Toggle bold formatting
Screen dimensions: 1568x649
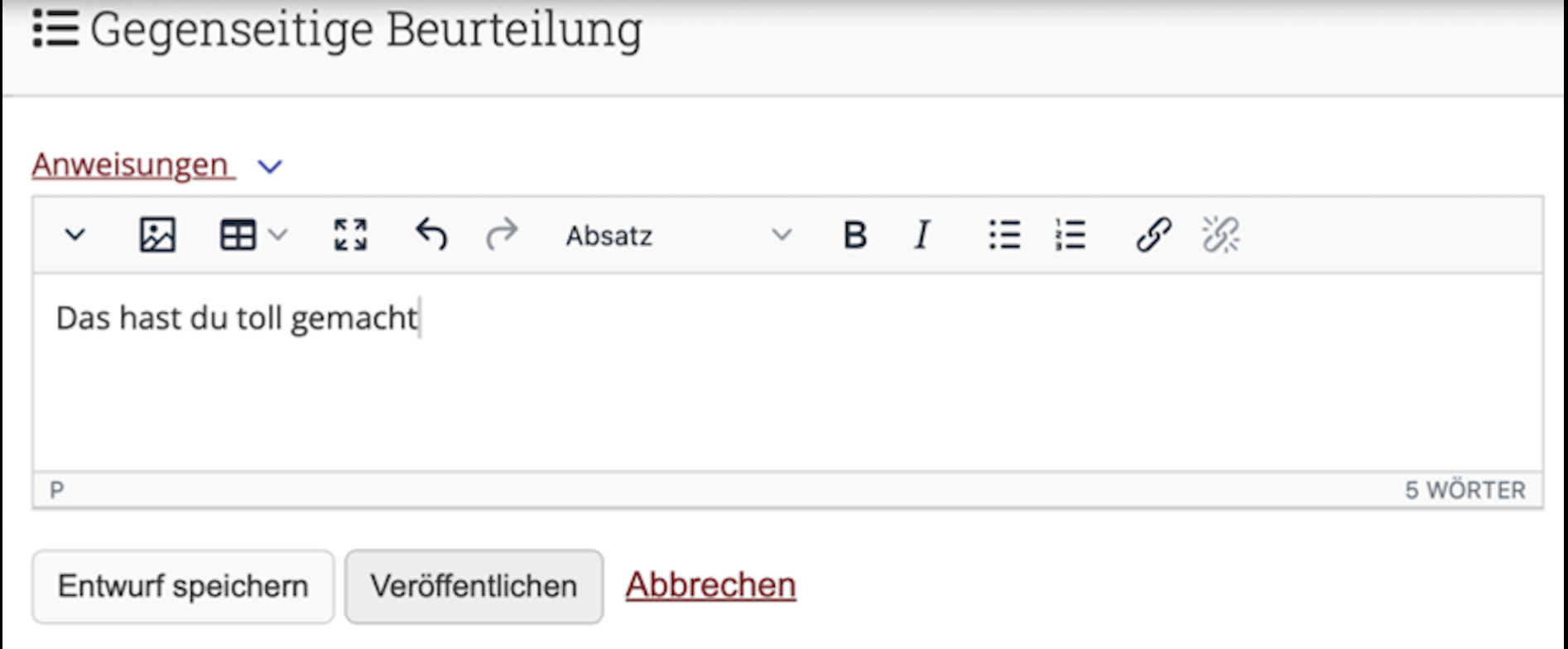(854, 235)
